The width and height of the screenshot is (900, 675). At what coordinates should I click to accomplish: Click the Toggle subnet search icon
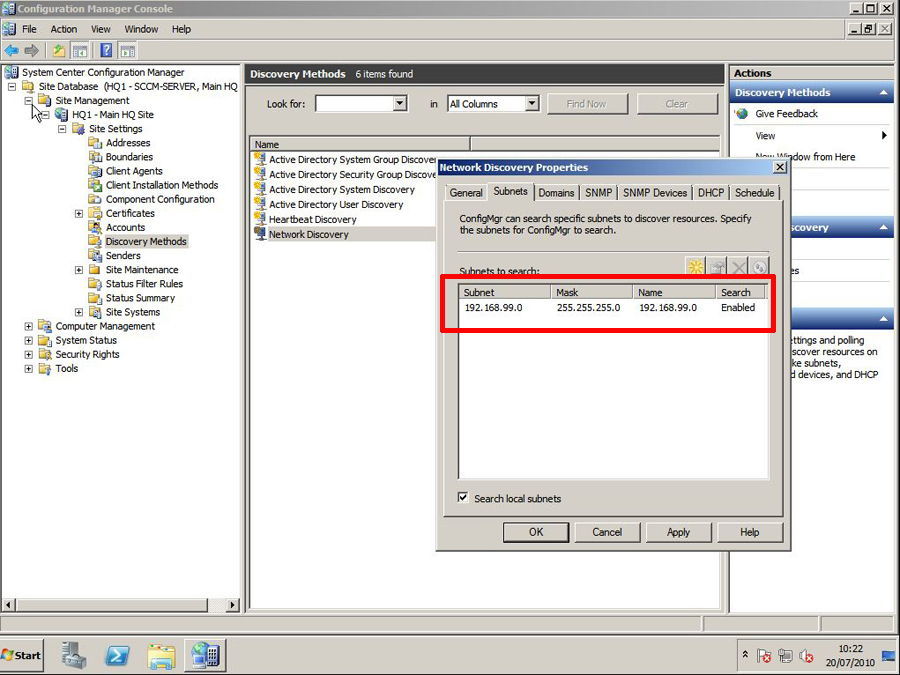pyautogui.click(x=759, y=267)
